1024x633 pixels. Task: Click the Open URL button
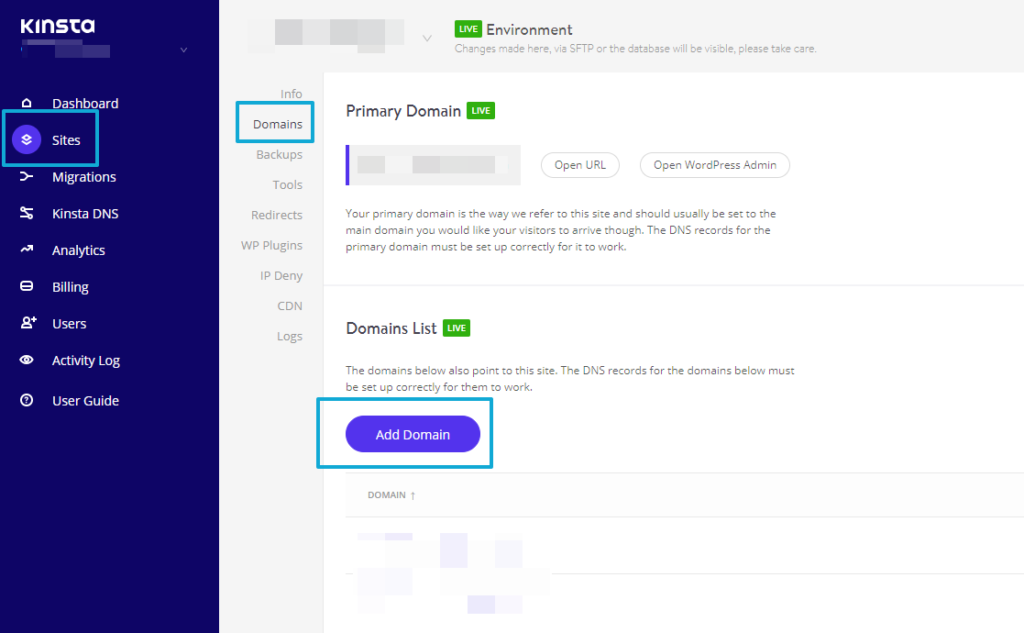580,165
